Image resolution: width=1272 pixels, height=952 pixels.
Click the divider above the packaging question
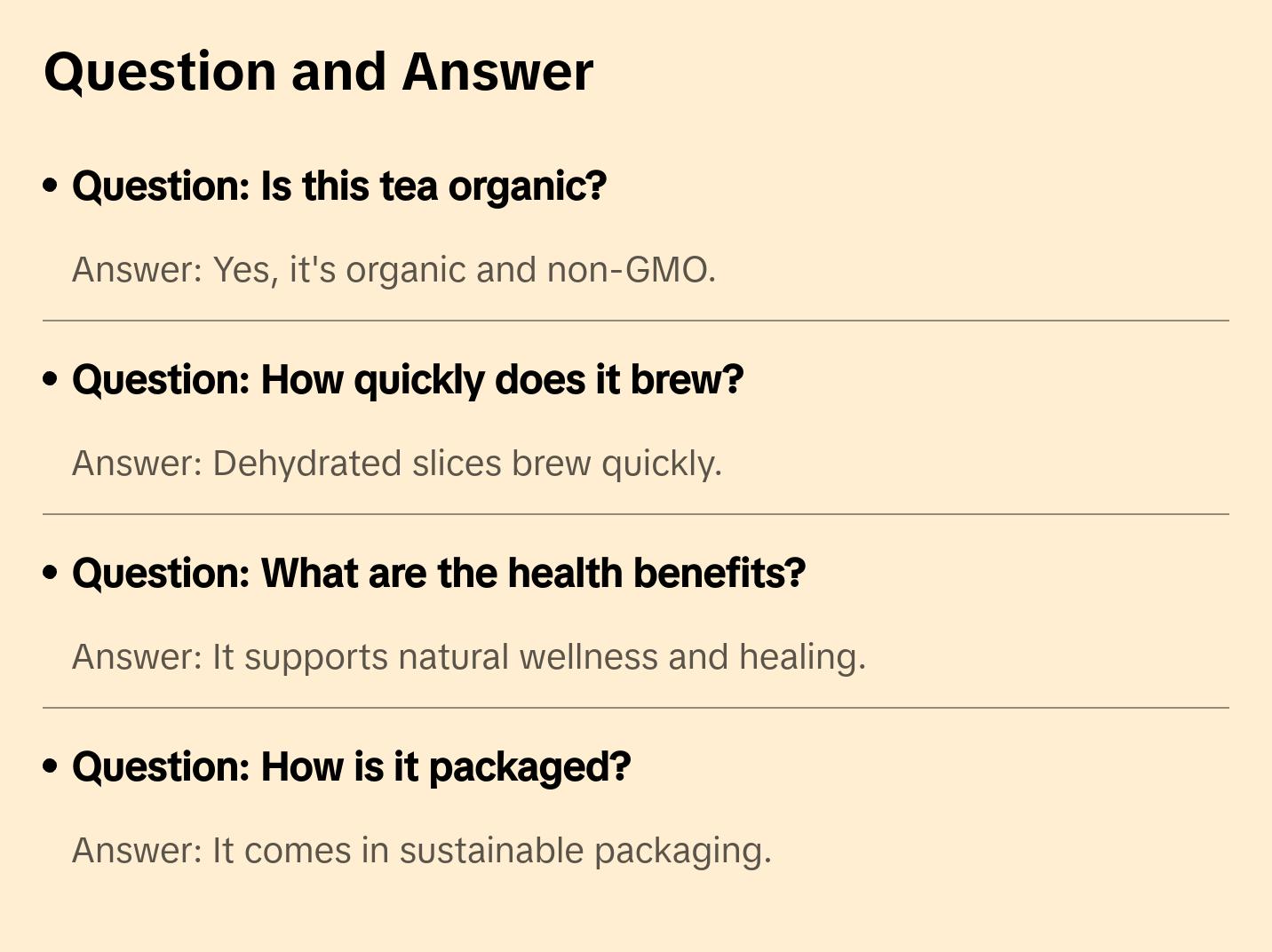[x=636, y=708]
